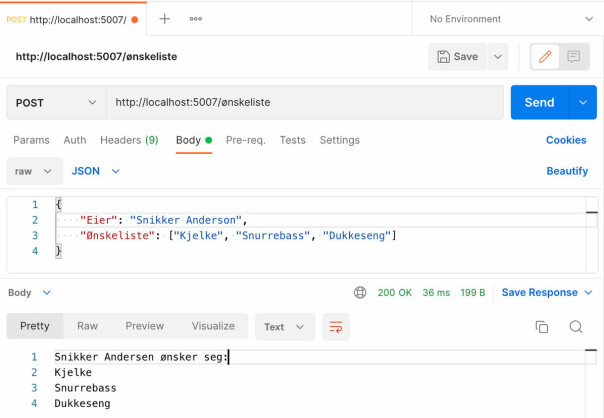
Task: Click the 199 B response size
Action: [x=473, y=292]
